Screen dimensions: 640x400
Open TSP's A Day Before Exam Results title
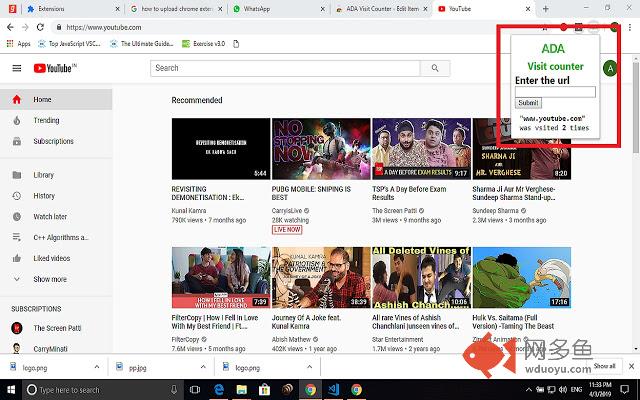pyautogui.click(x=409, y=193)
